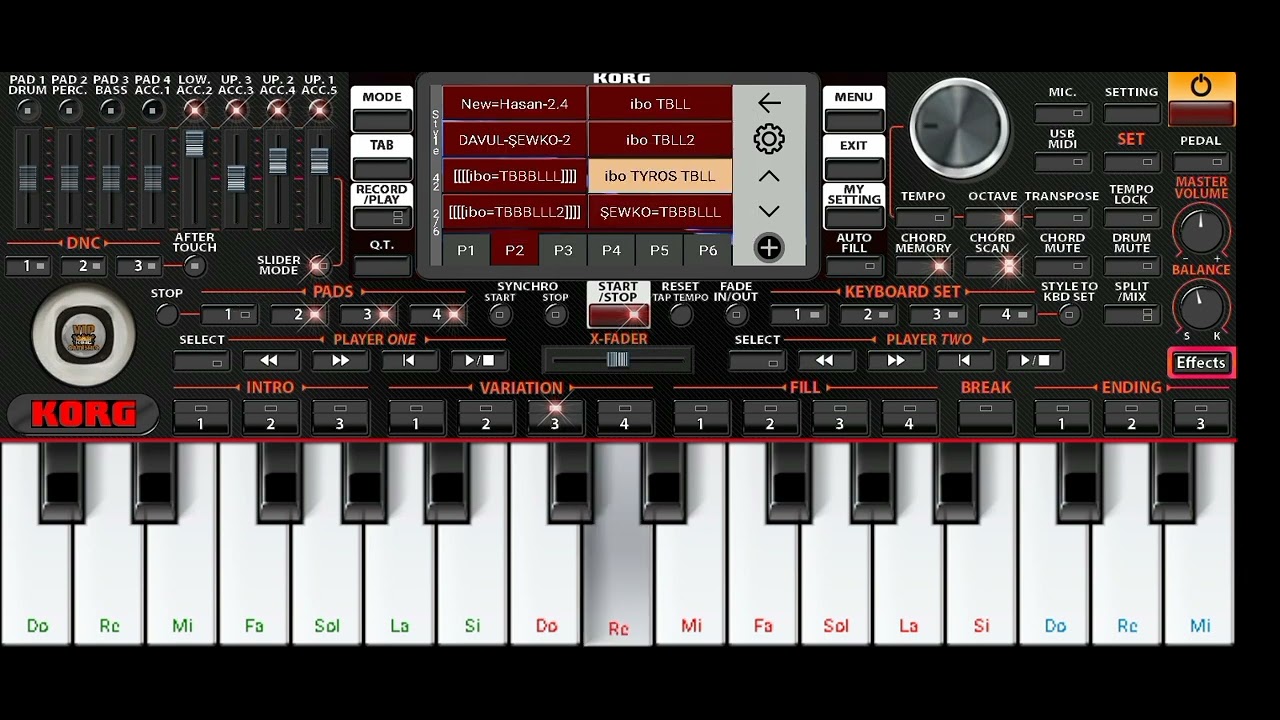1280x720 pixels.
Task: Select Ending 3 button
Action: (1201, 416)
